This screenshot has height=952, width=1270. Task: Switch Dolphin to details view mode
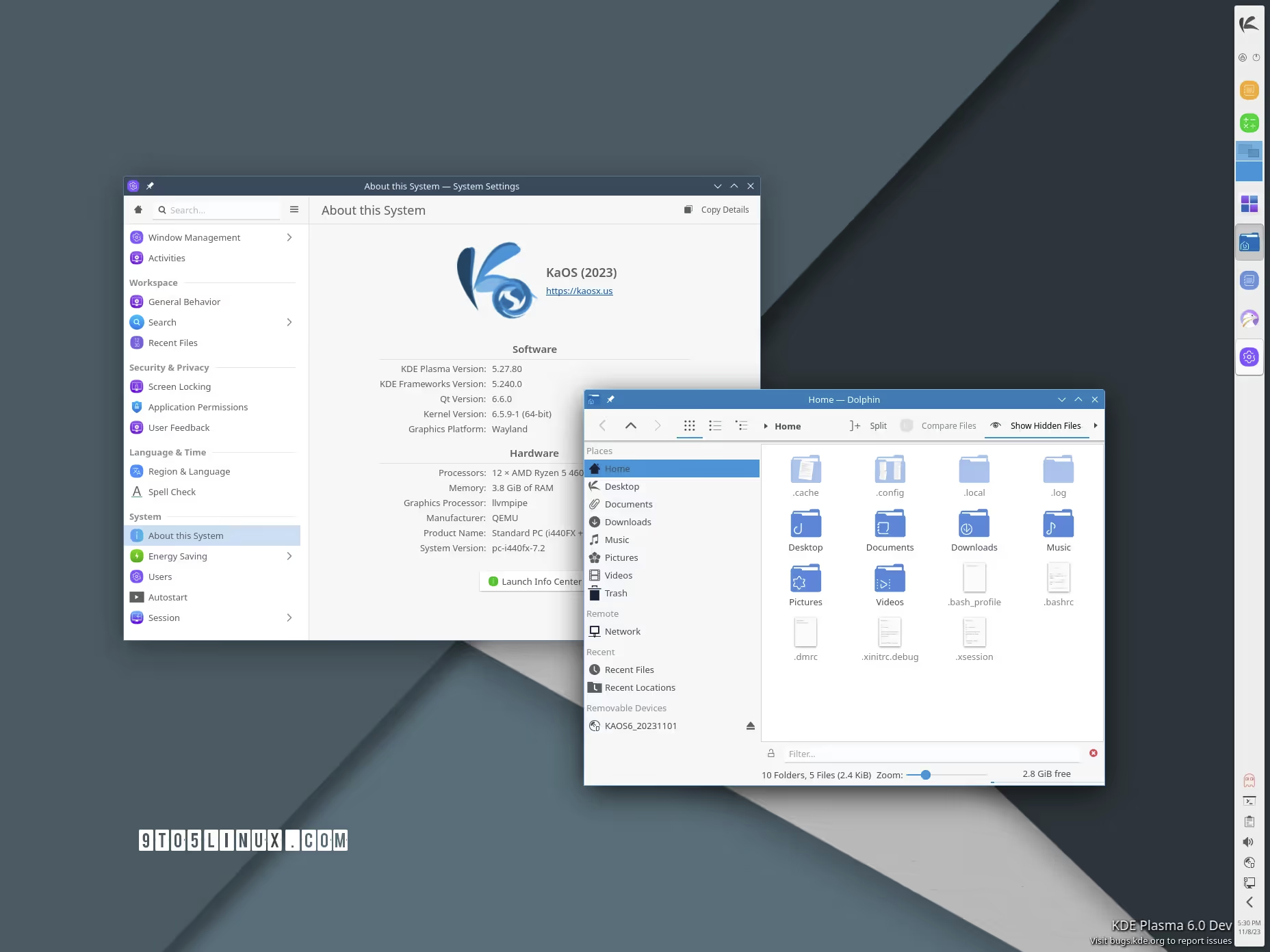click(741, 425)
